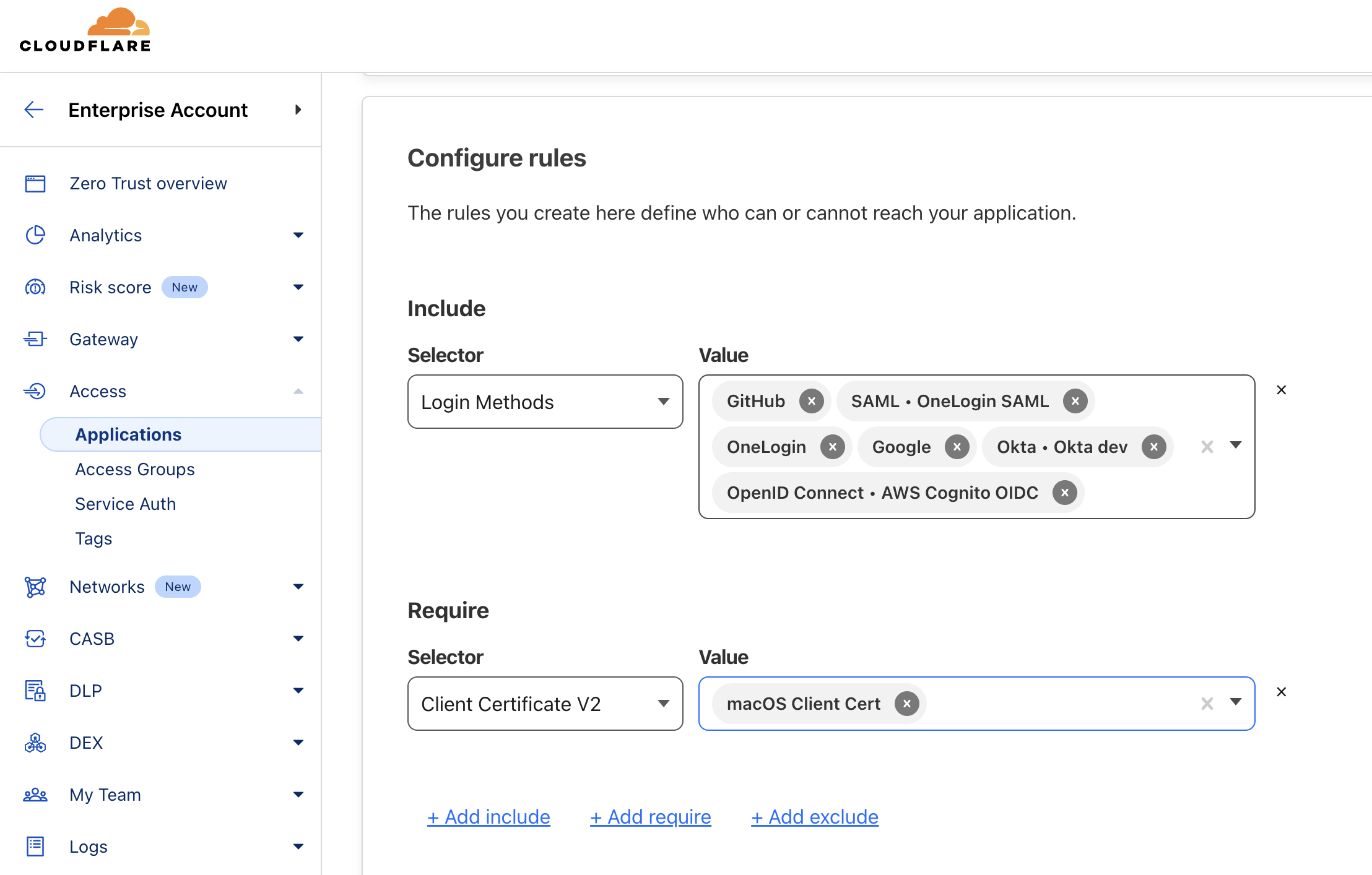Select Access Groups in the sidebar

pos(135,468)
